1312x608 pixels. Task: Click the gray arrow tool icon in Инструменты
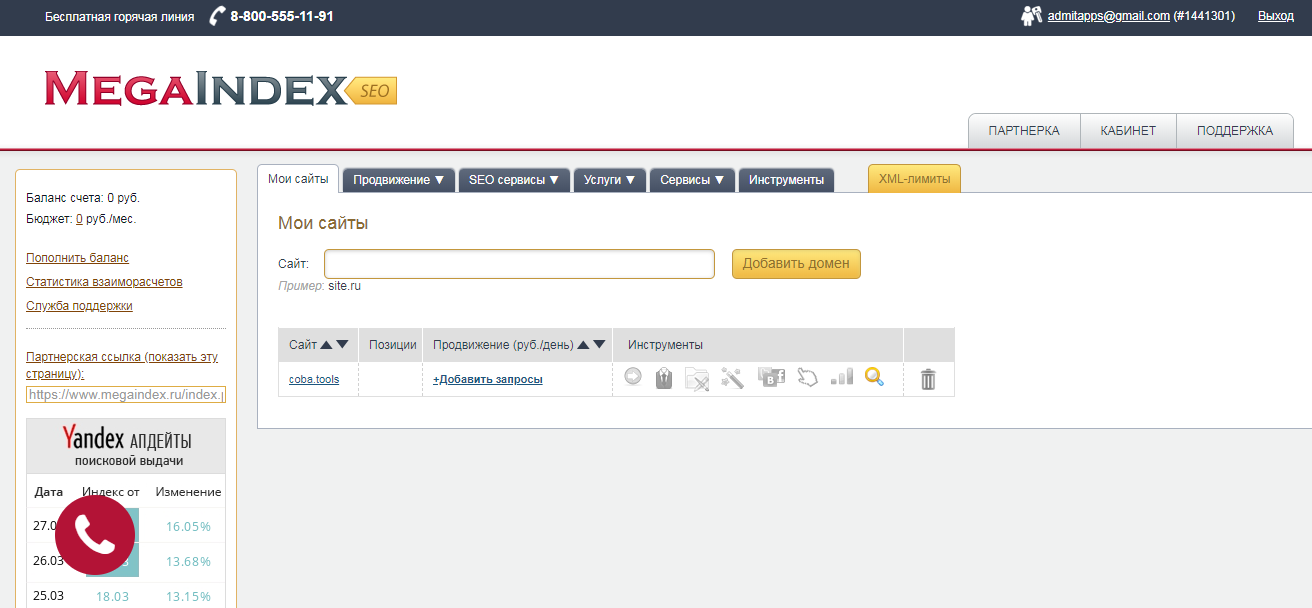[x=632, y=379]
